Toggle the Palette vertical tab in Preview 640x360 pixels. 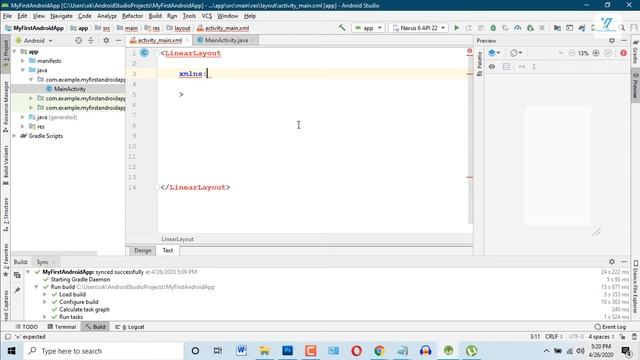[480, 64]
